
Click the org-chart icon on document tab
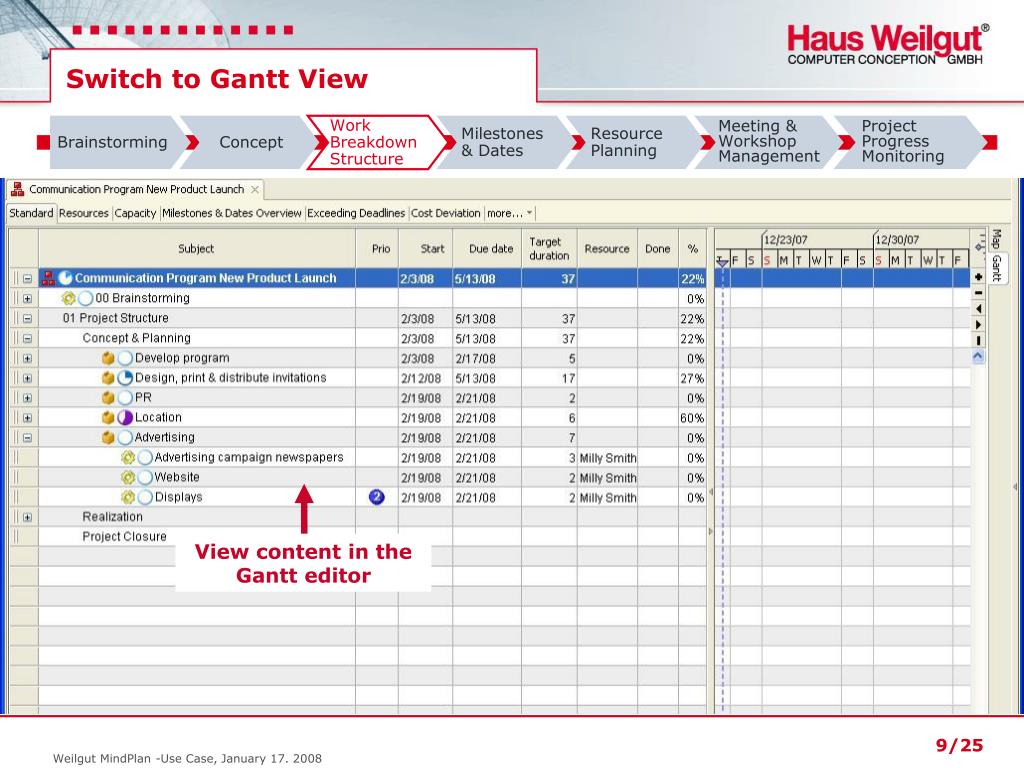click(x=18, y=189)
